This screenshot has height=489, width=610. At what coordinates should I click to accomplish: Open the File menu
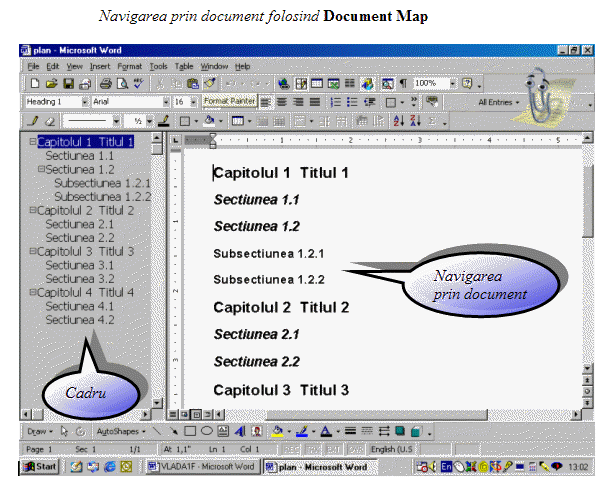[33, 67]
